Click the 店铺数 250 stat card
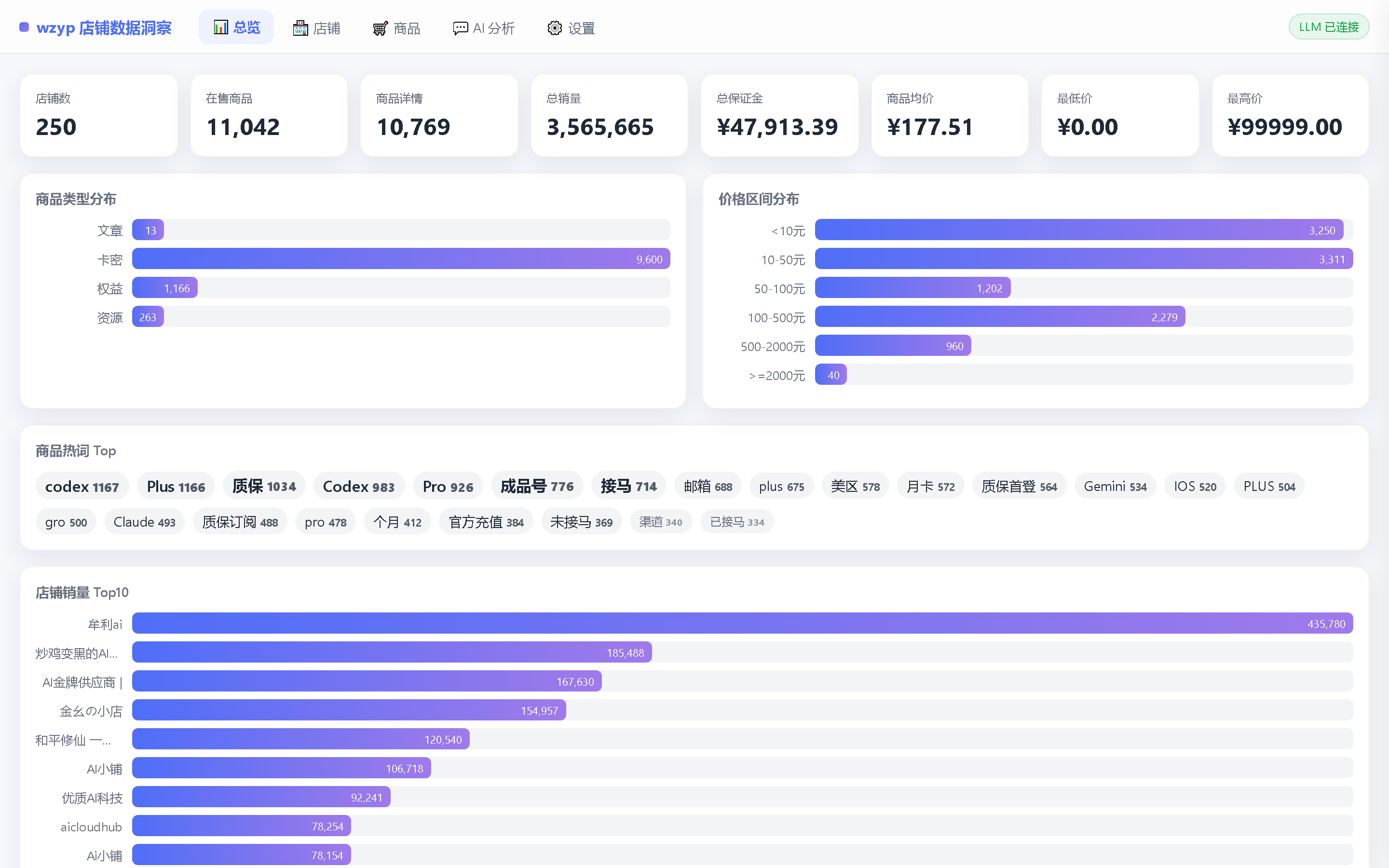The image size is (1389, 868). pos(99,115)
